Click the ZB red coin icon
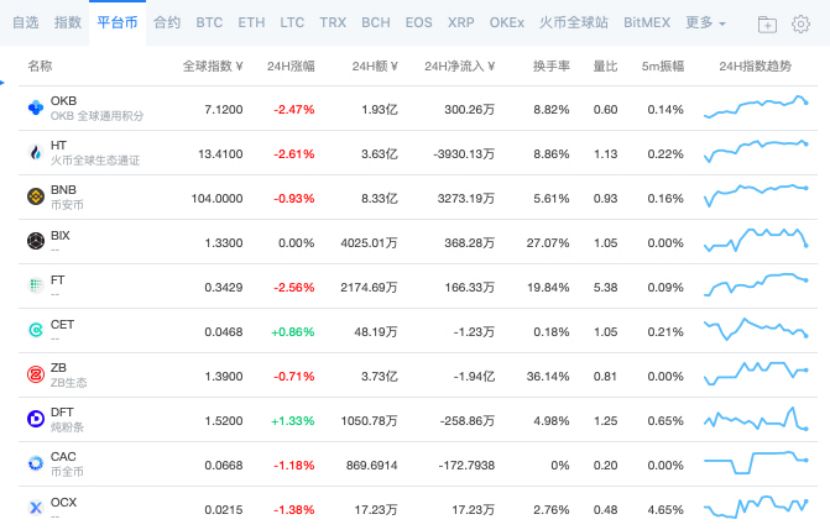Screen dimensions: 830x531 (35, 375)
